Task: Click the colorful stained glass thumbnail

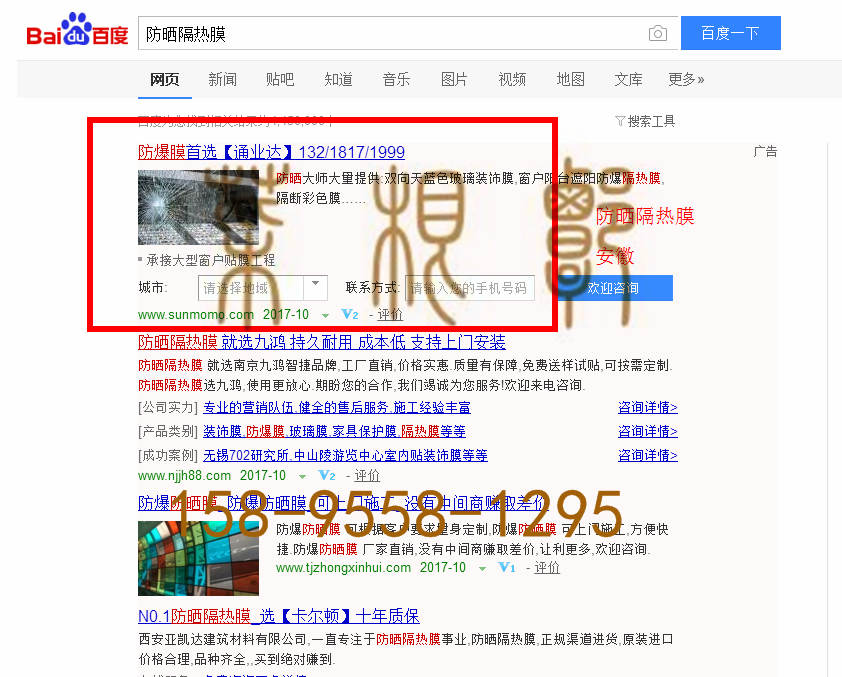Action: tap(198, 558)
